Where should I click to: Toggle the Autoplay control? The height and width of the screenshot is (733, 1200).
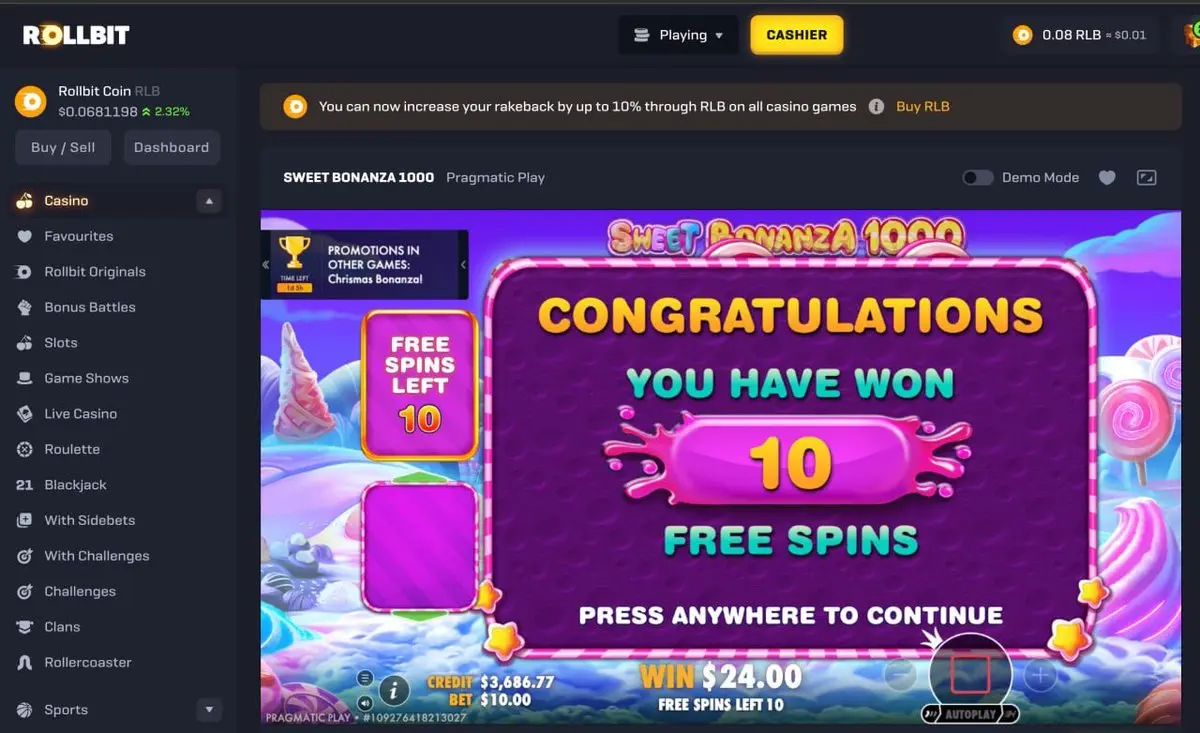pos(970,714)
